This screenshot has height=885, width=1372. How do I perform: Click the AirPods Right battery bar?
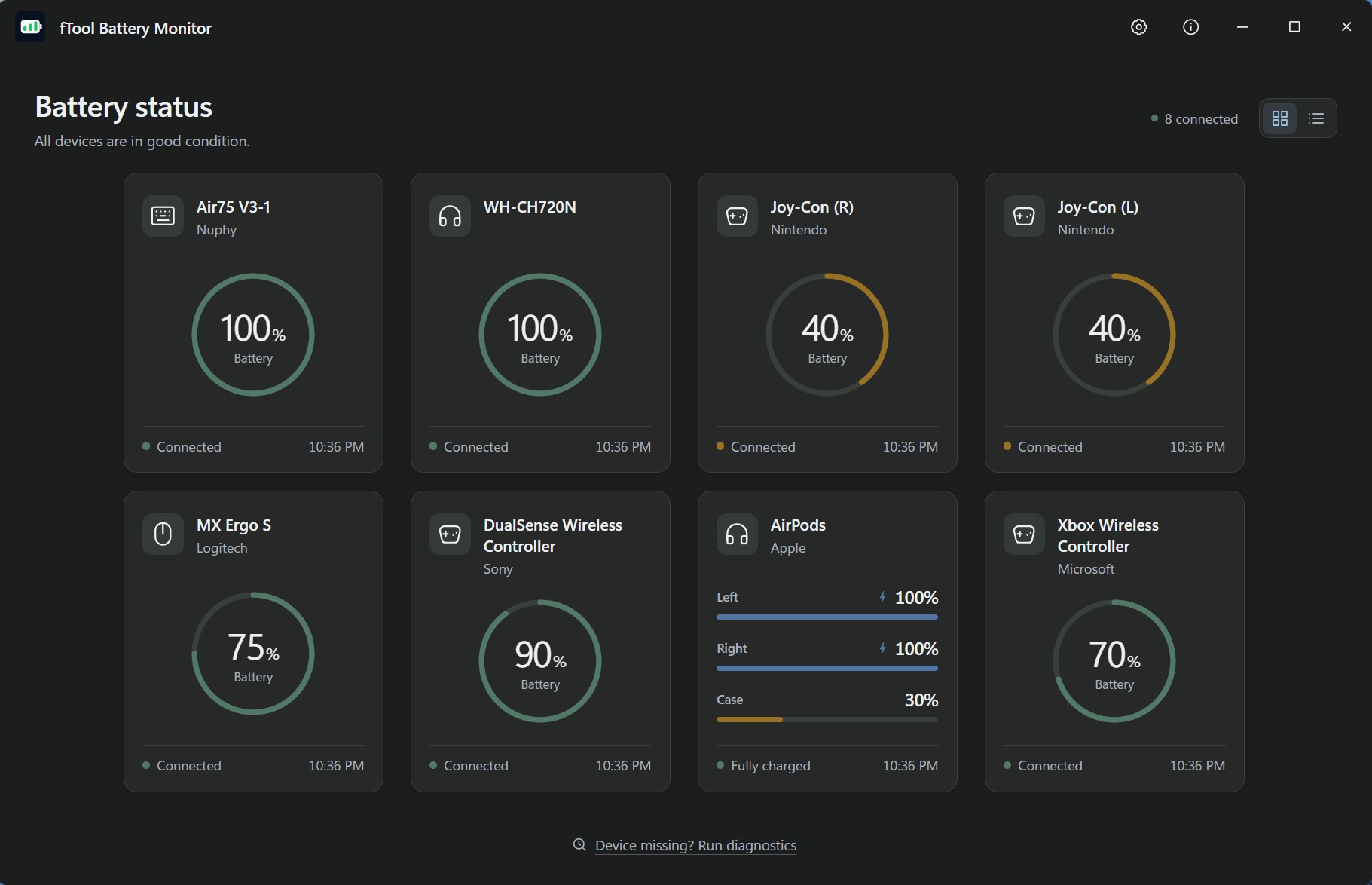(x=827, y=668)
